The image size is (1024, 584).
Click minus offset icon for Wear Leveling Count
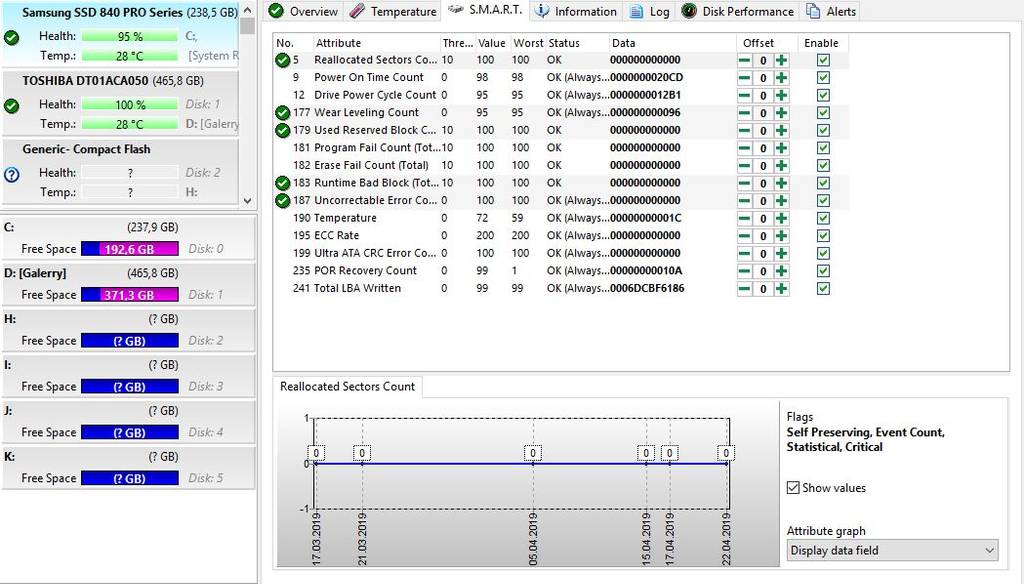coord(745,113)
